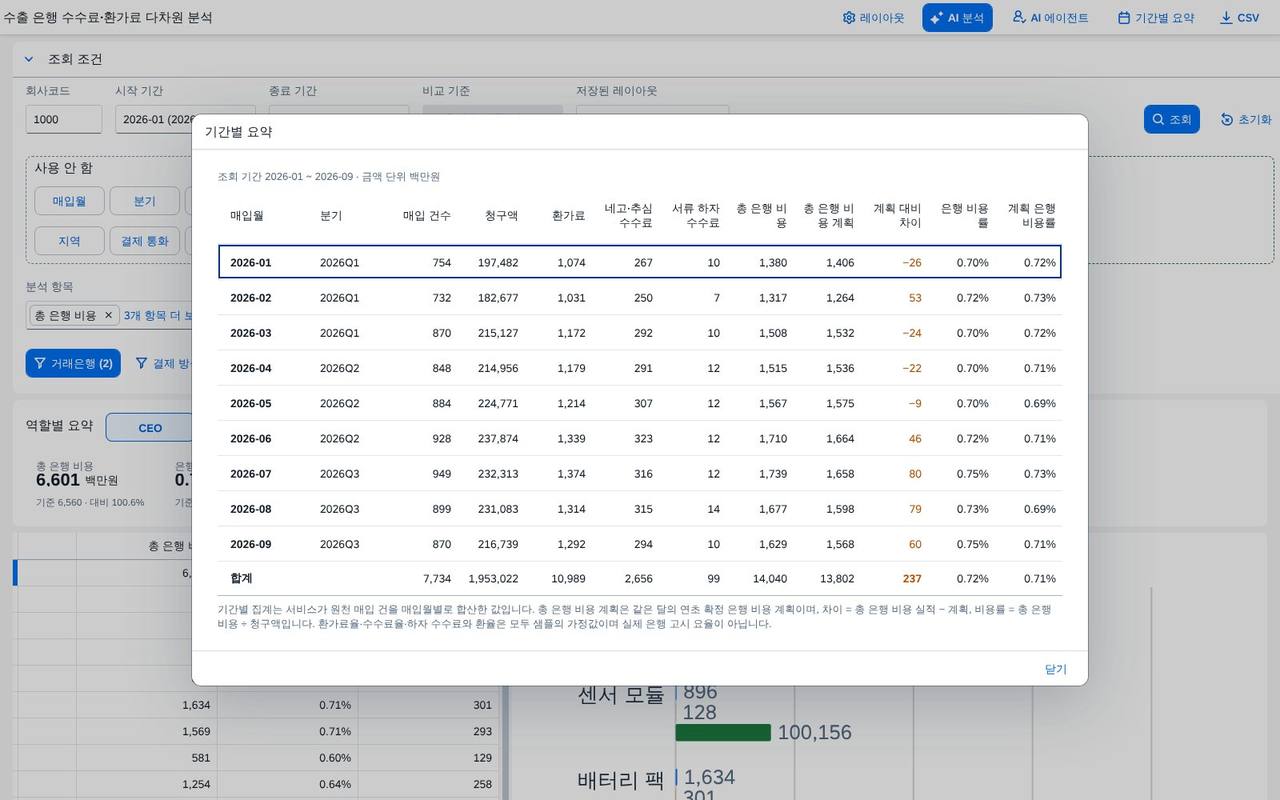Open the 거래은행 (2) filter

(x=73, y=363)
